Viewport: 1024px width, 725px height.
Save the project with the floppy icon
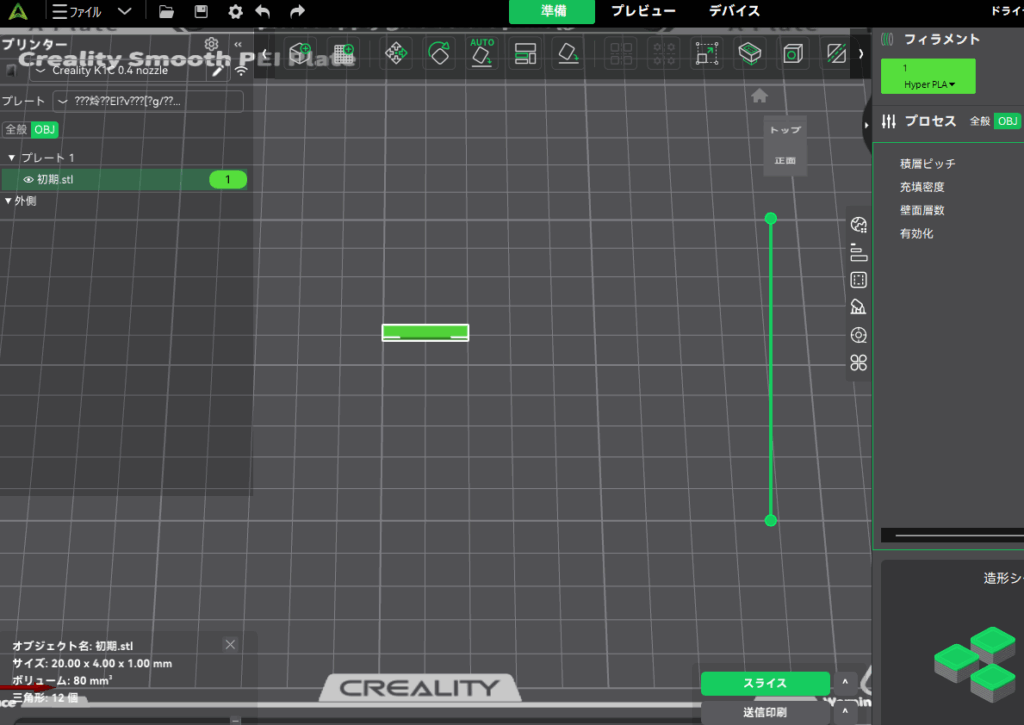(x=201, y=11)
